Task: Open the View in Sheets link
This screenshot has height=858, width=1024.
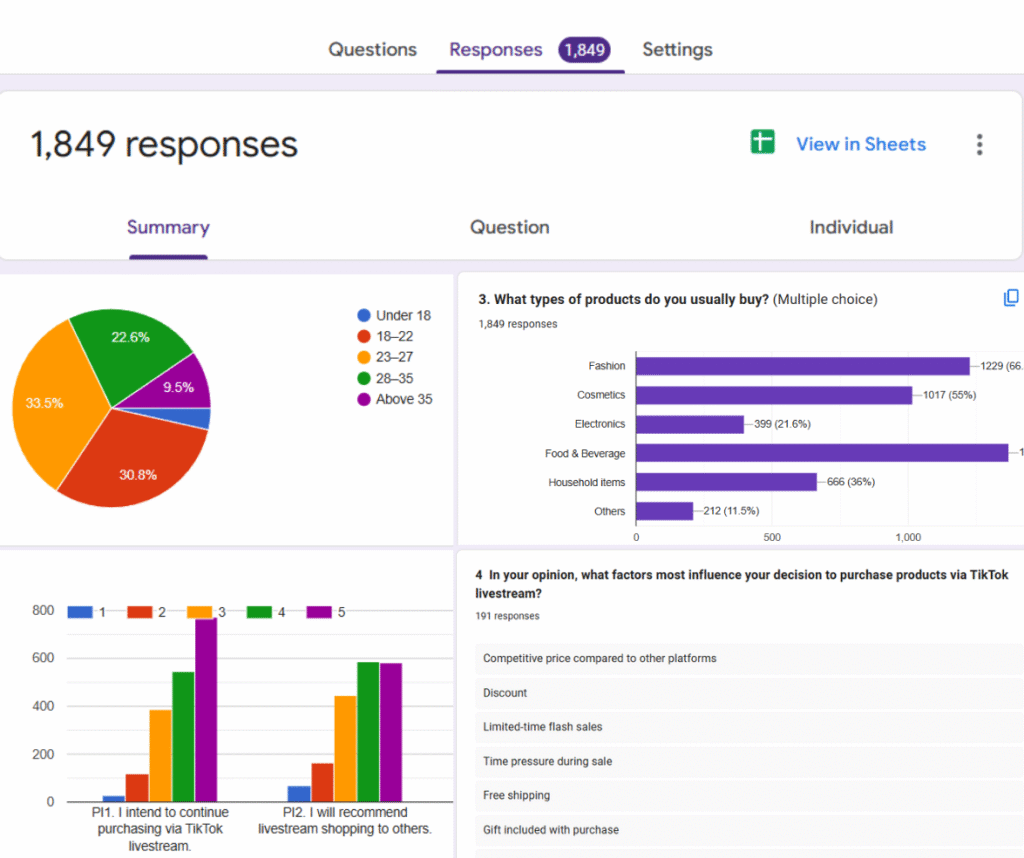Action: (860, 144)
